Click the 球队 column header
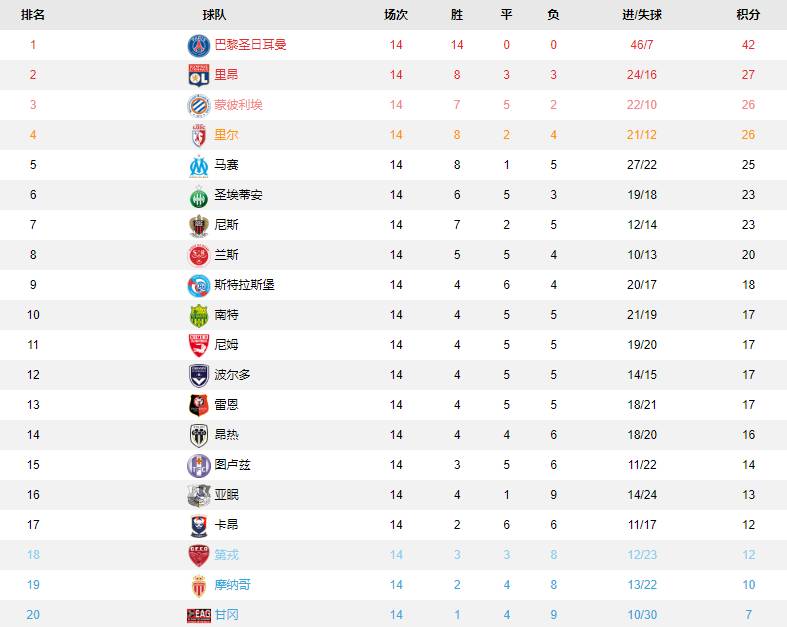This screenshot has width=787, height=627. pos(214,15)
